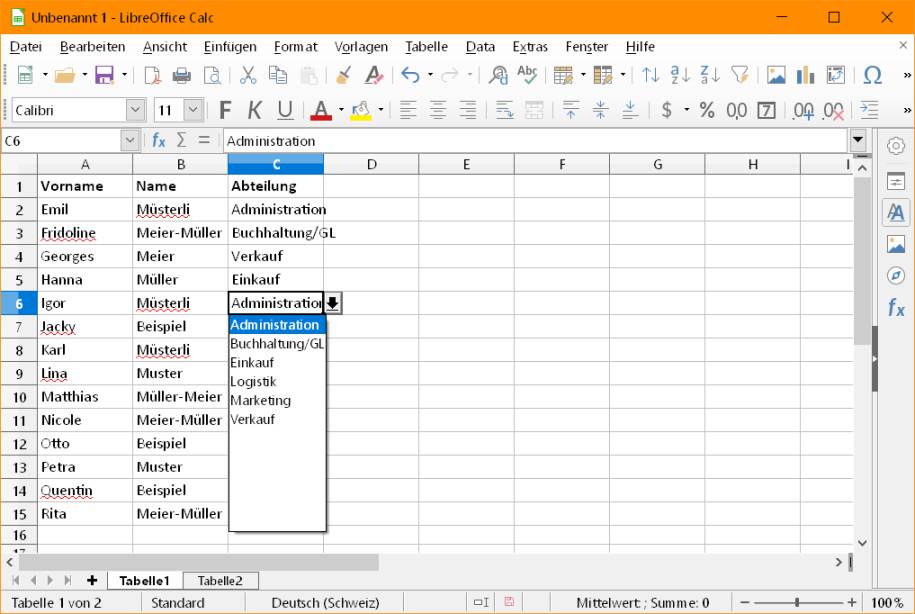This screenshot has width=915, height=614.
Task: Run the spelling check
Action: (527, 75)
